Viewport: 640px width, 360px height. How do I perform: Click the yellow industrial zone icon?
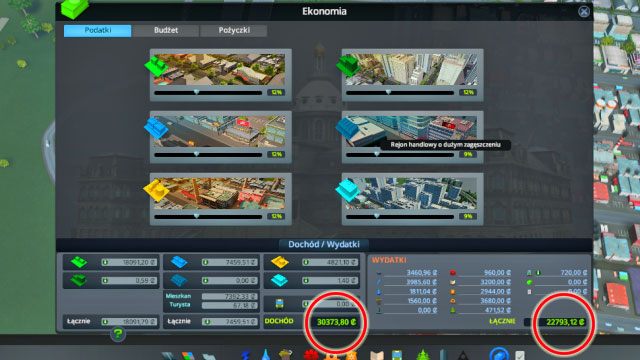pyautogui.click(x=156, y=190)
